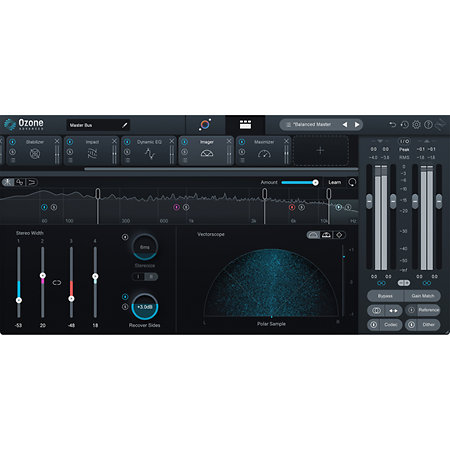The height and width of the screenshot is (450, 450).
Task: Click the Learn button
Action: click(x=335, y=182)
